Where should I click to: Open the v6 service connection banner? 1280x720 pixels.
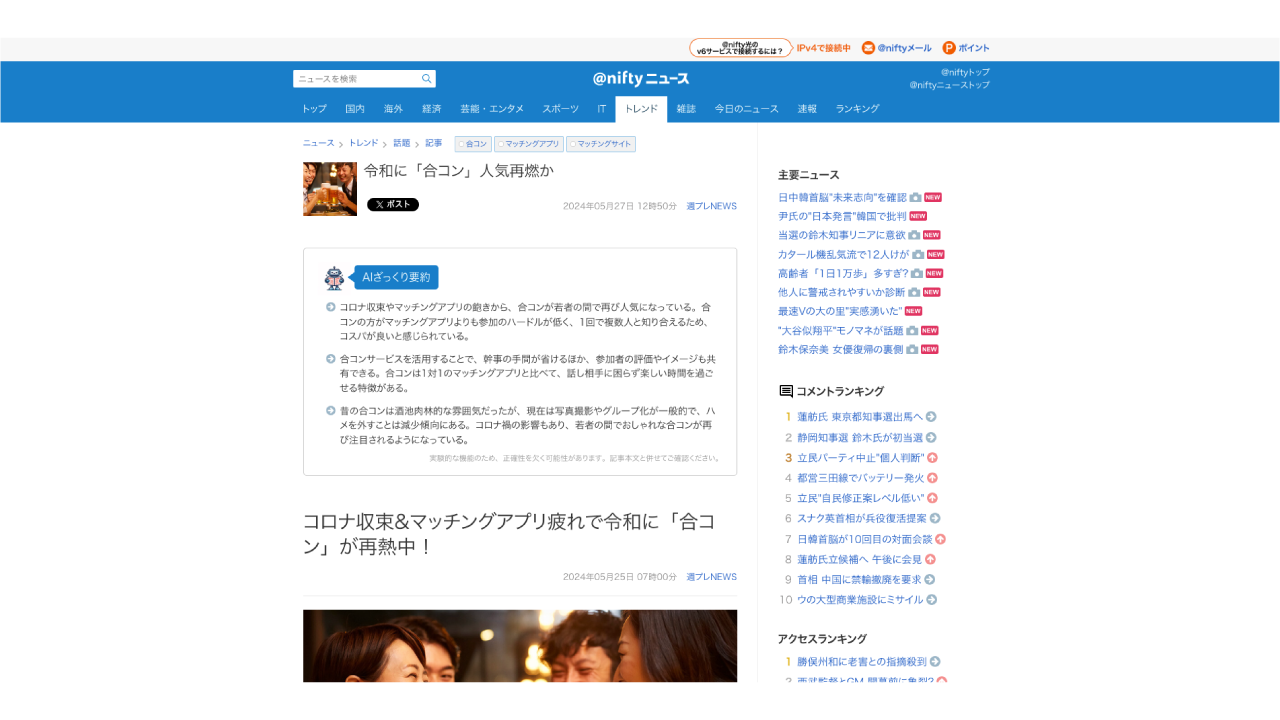coord(740,48)
